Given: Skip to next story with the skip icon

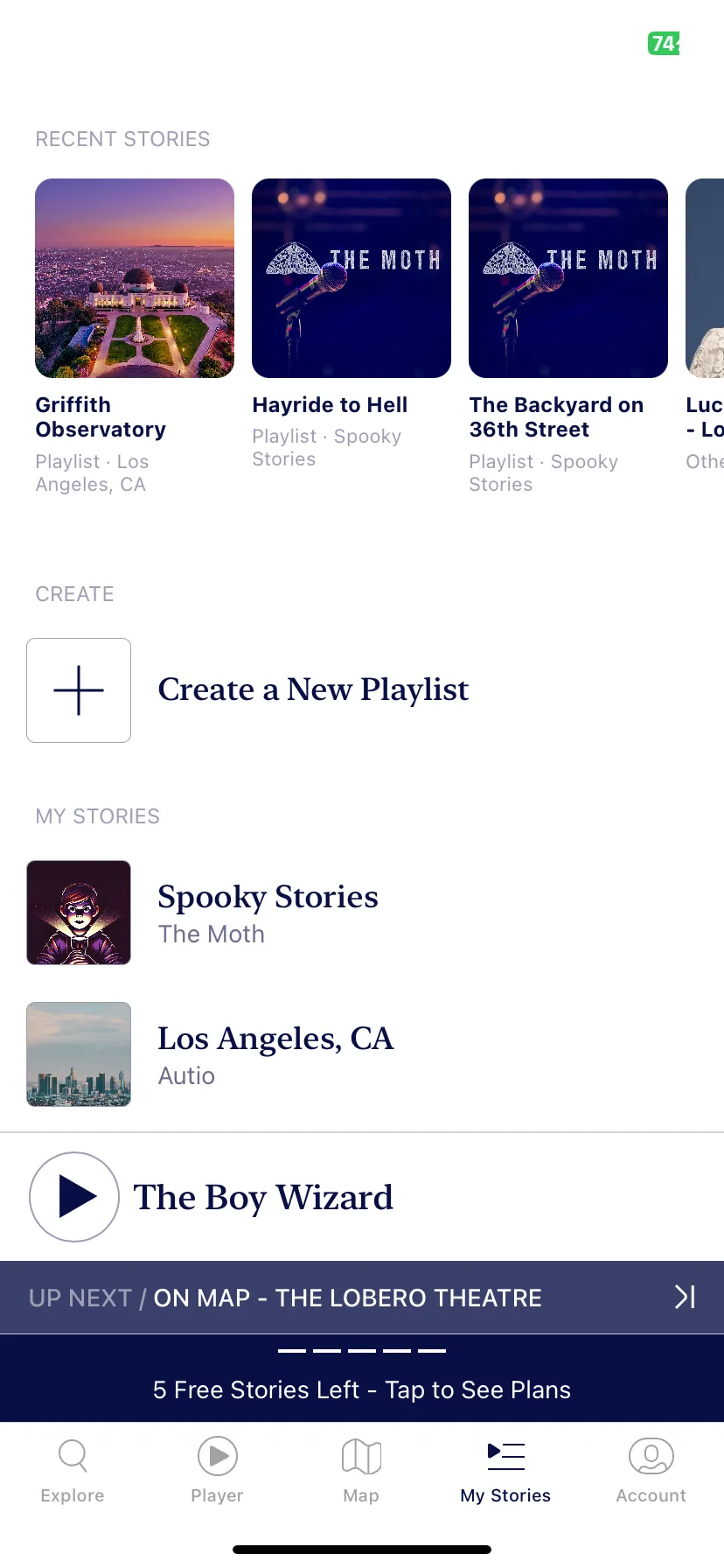Looking at the screenshot, I should 686,1297.
